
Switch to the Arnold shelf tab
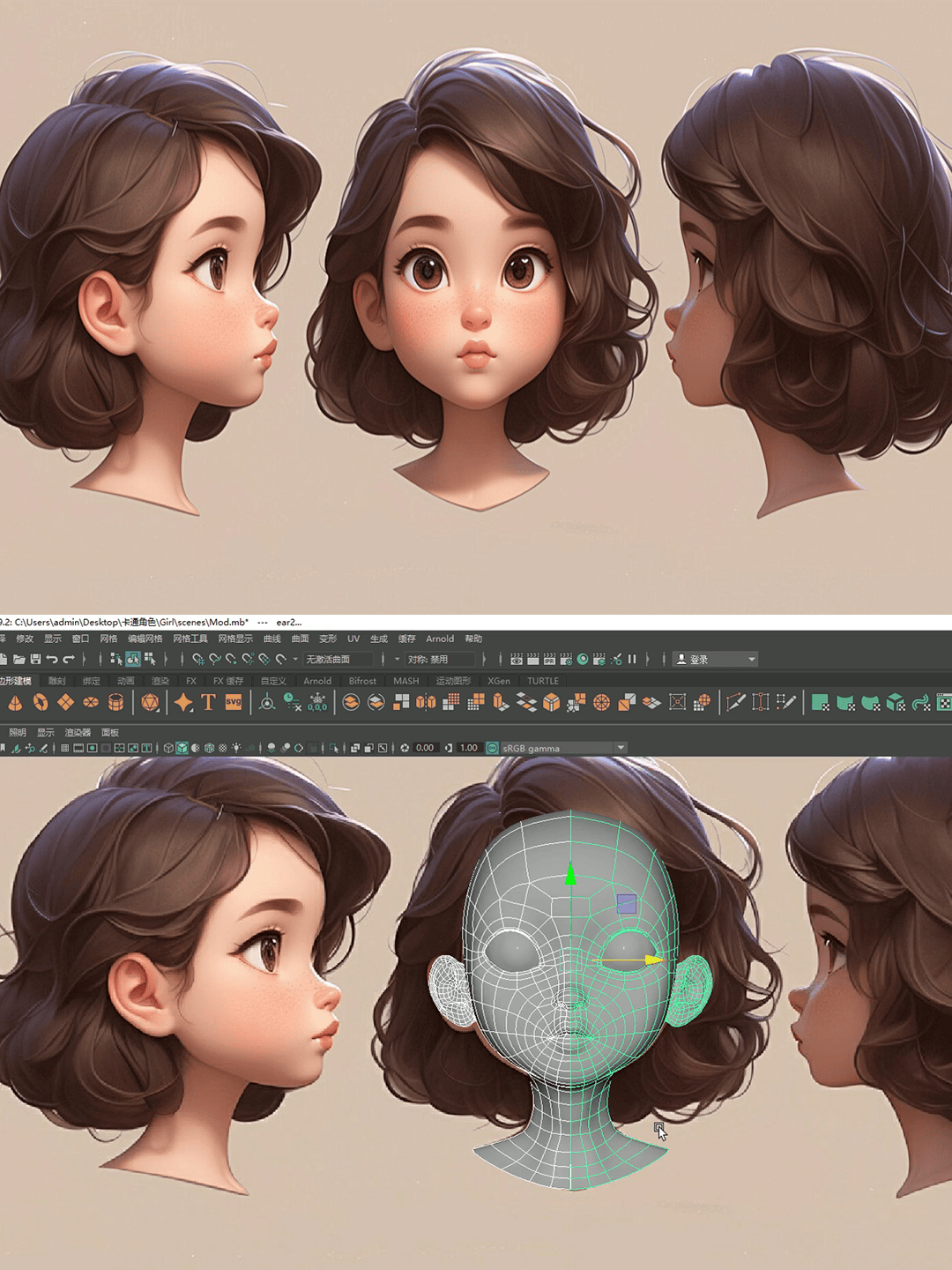pos(317,681)
